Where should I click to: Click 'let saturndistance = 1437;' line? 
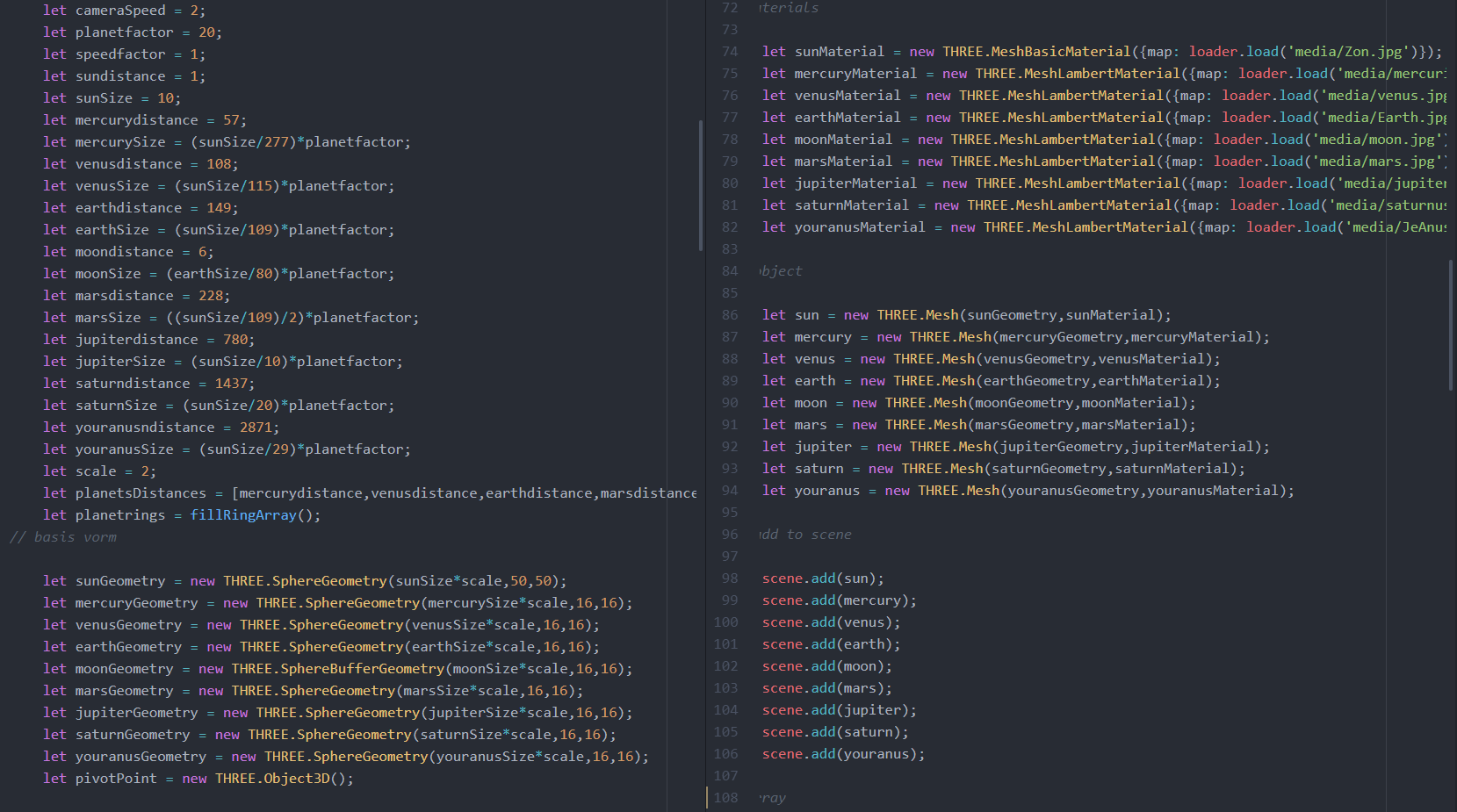tap(148, 384)
